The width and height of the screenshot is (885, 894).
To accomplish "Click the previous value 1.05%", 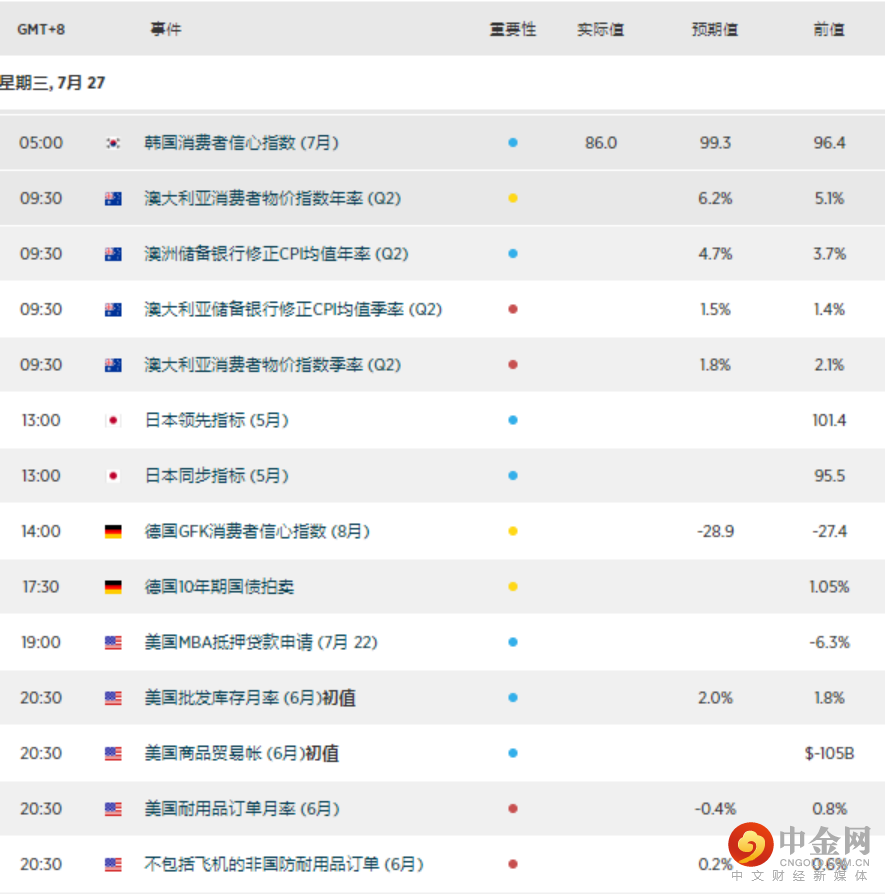I will click(x=830, y=586).
